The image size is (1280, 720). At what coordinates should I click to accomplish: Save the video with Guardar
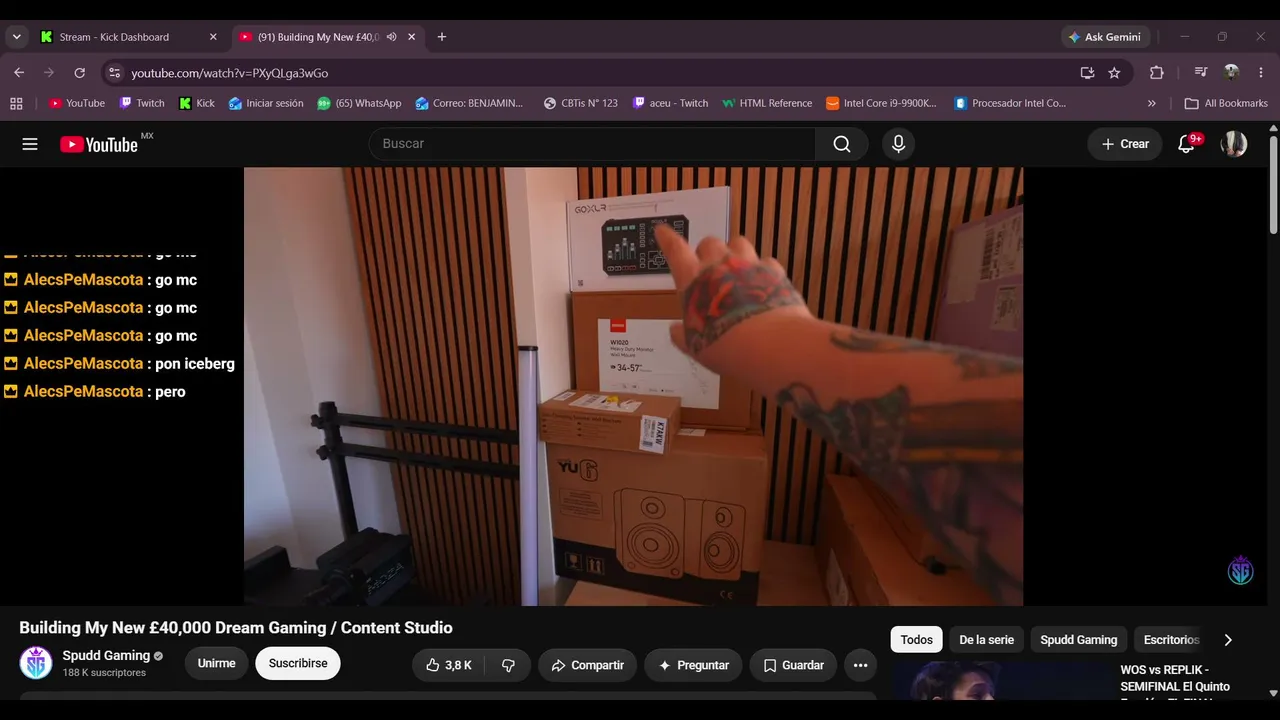click(793, 665)
